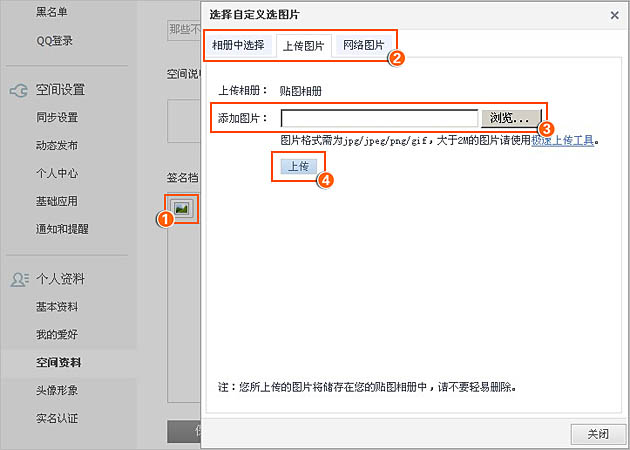
Task: Click the insert image icon in signature editor
Action: 181,208
